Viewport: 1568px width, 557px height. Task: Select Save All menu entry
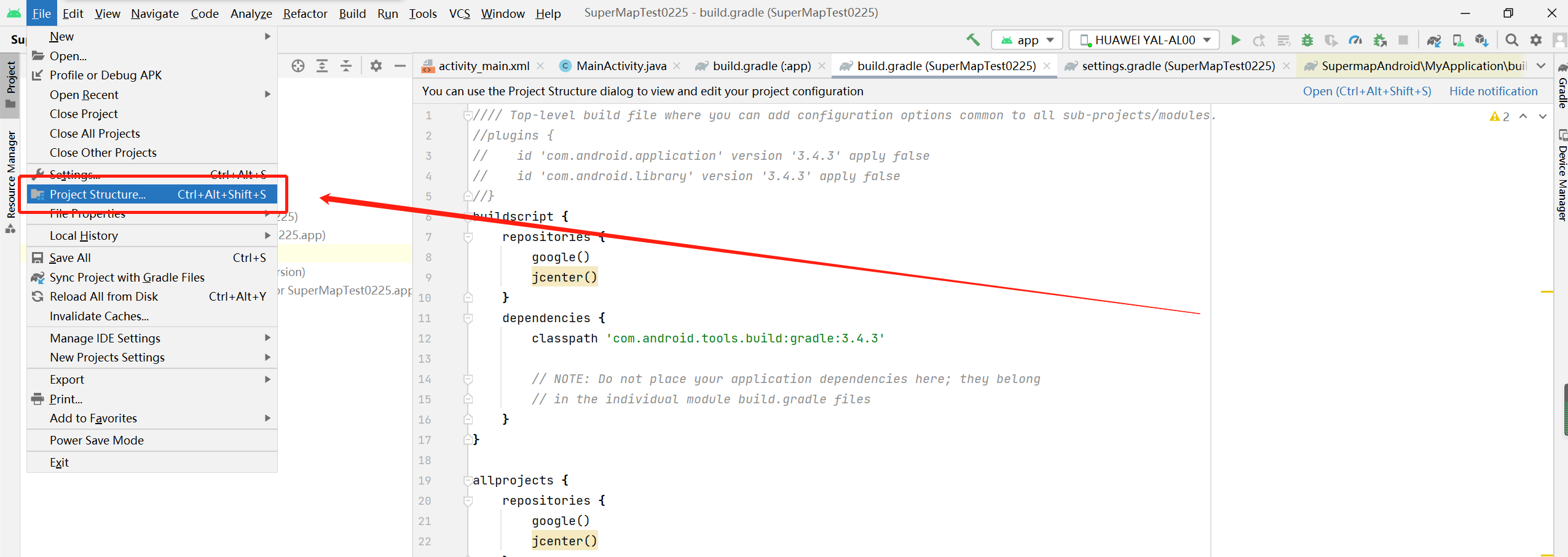coord(152,258)
